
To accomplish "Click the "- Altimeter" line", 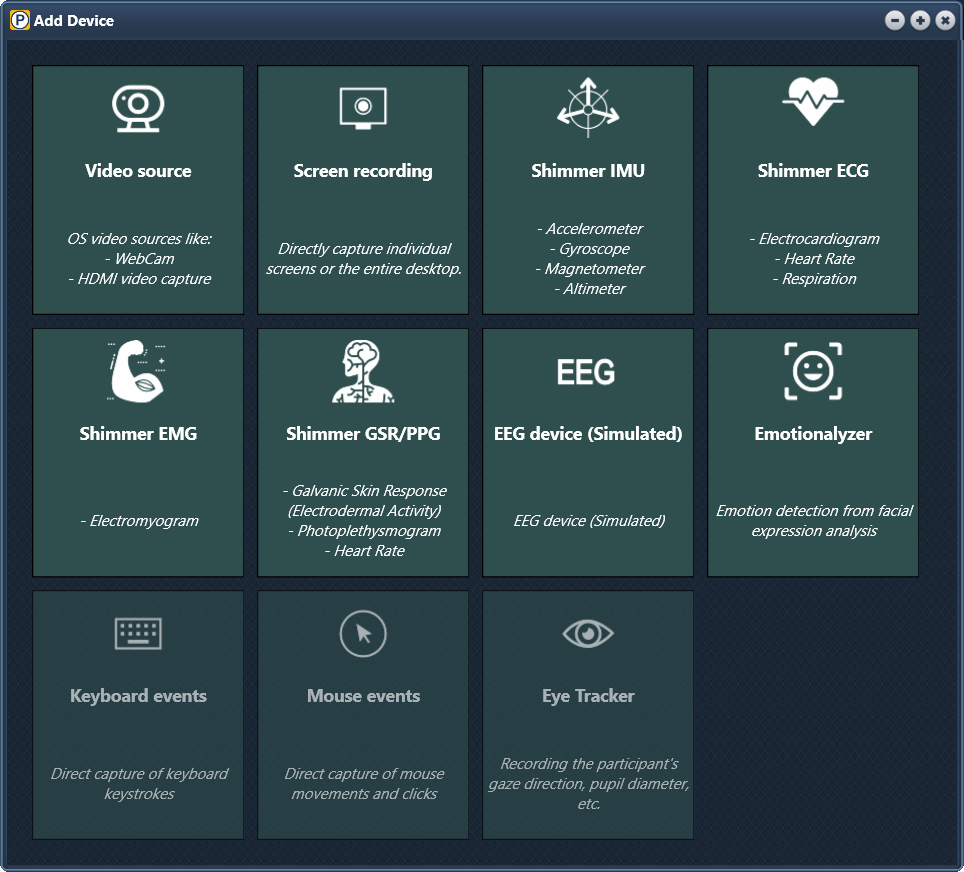I will click(x=590, y=288).
